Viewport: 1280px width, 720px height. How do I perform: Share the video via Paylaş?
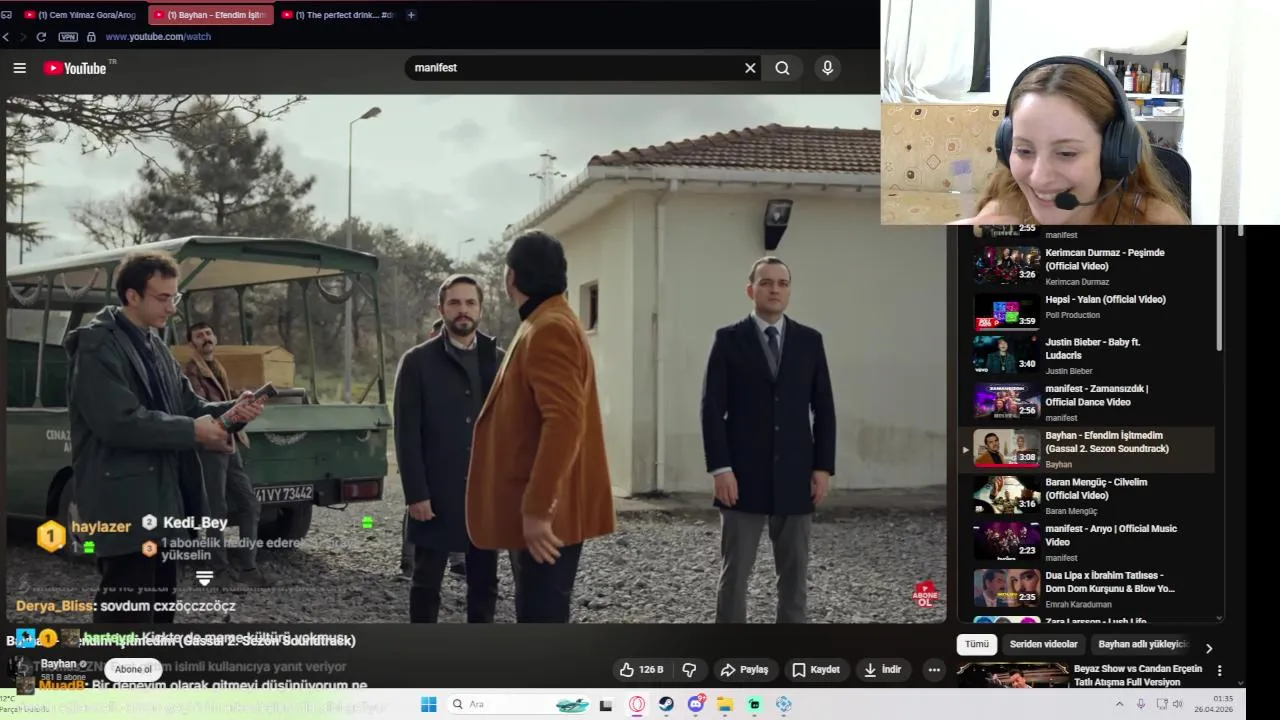coord(745,670)
